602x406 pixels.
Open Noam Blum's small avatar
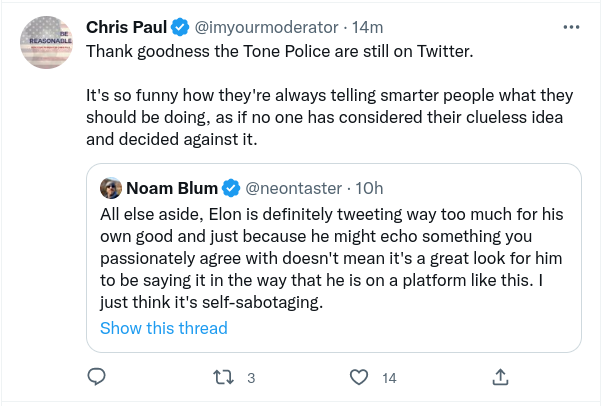[111, 187]
